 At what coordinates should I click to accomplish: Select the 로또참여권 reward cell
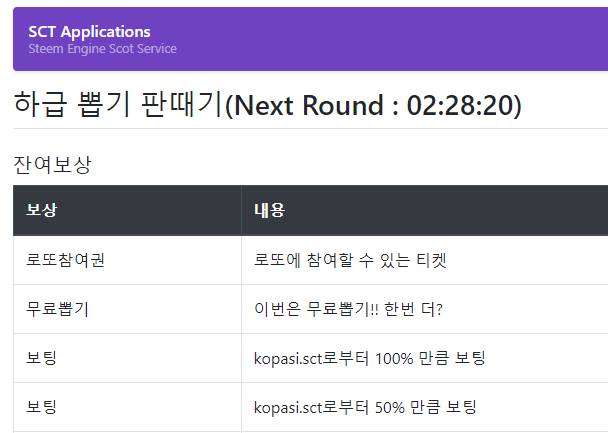(x=127, y=260)
